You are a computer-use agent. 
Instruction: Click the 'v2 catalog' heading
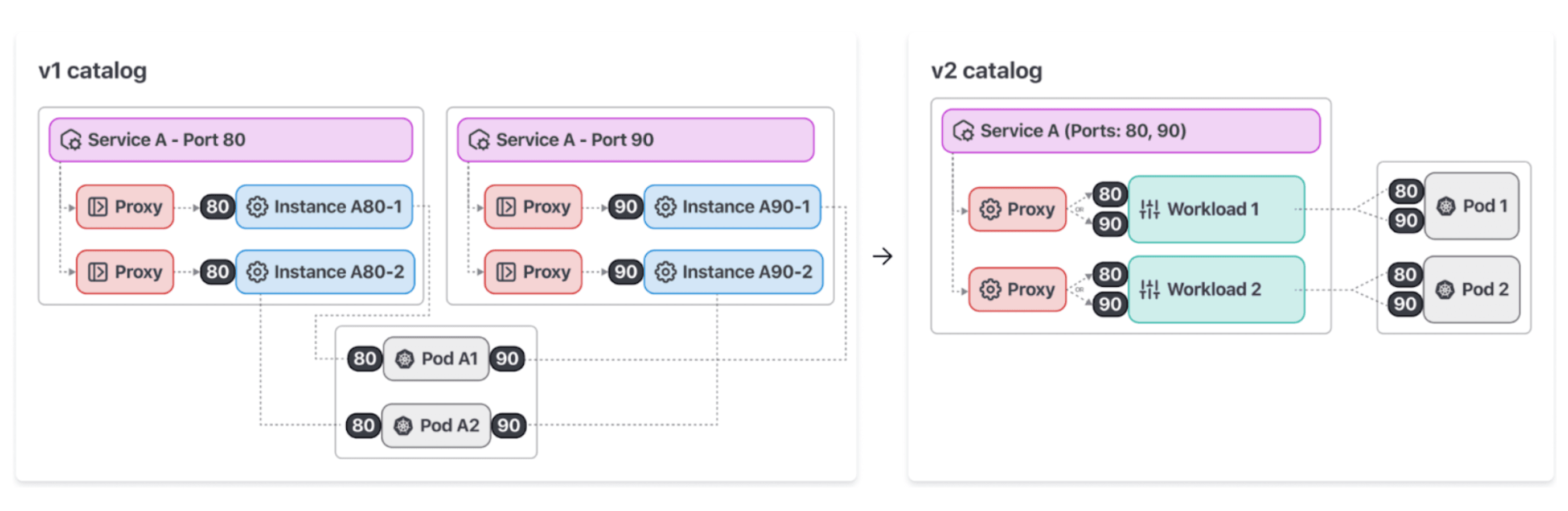pos(987,71)
